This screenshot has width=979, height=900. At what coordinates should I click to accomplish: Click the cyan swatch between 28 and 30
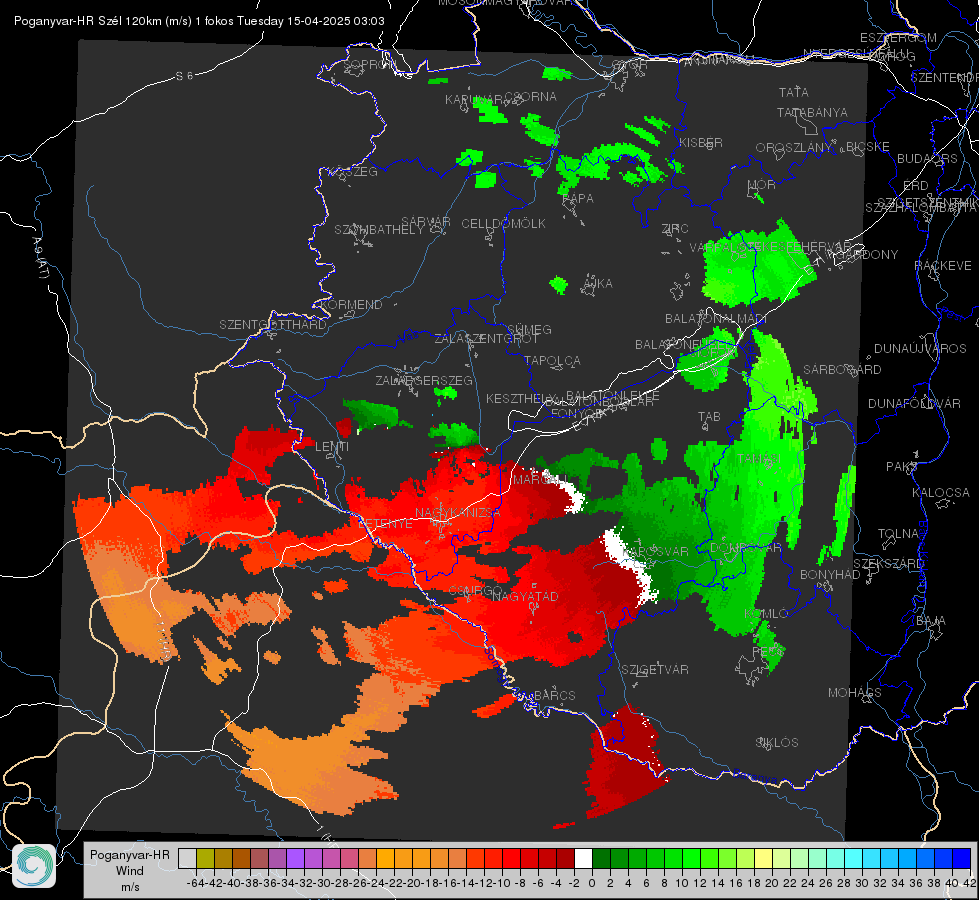pyautogui.click(x=854, y=859)
